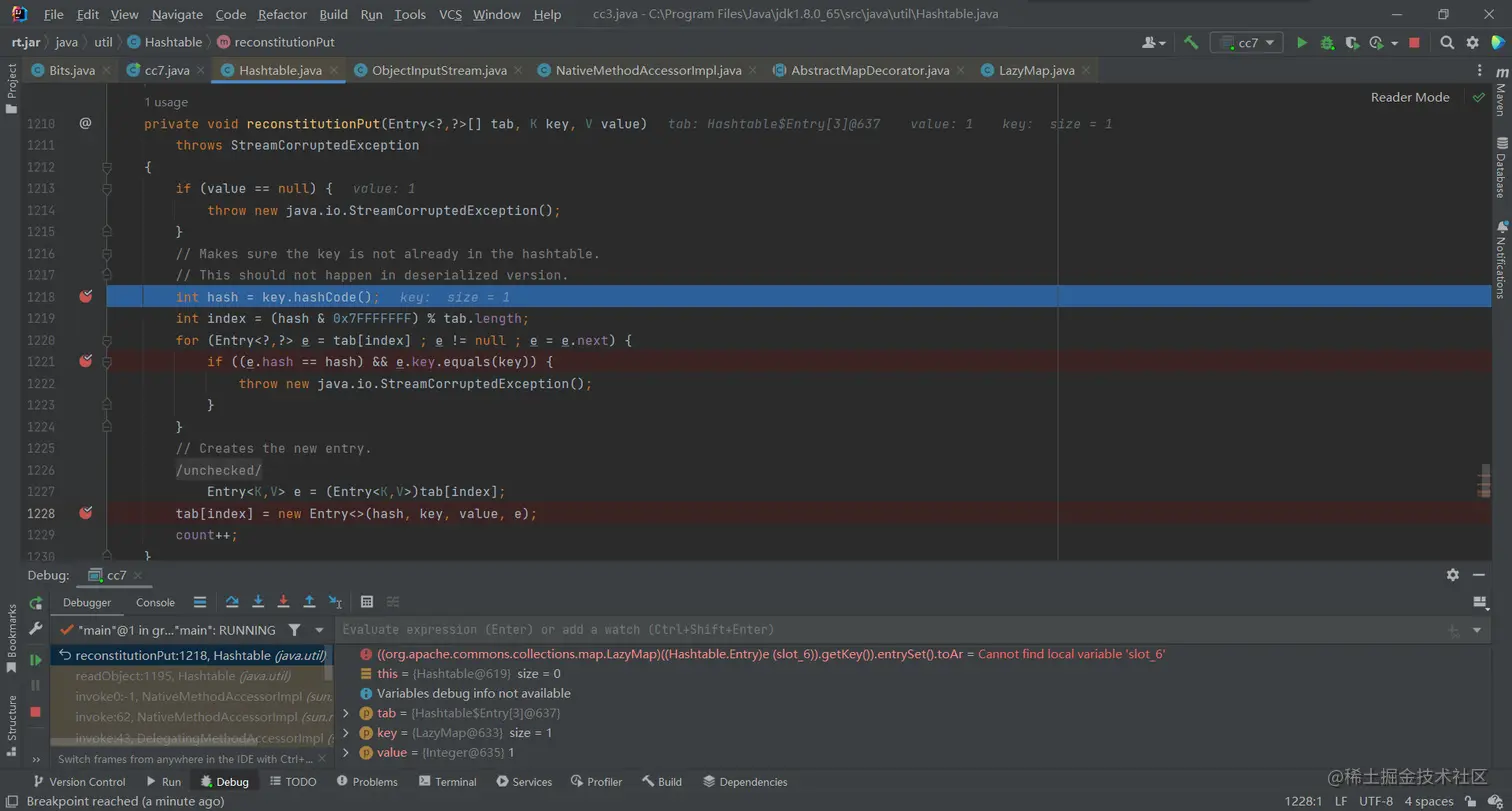The image size is (1512, 811).
Task: Toggle Reader Mode in editor
Action: [1409, 97]
